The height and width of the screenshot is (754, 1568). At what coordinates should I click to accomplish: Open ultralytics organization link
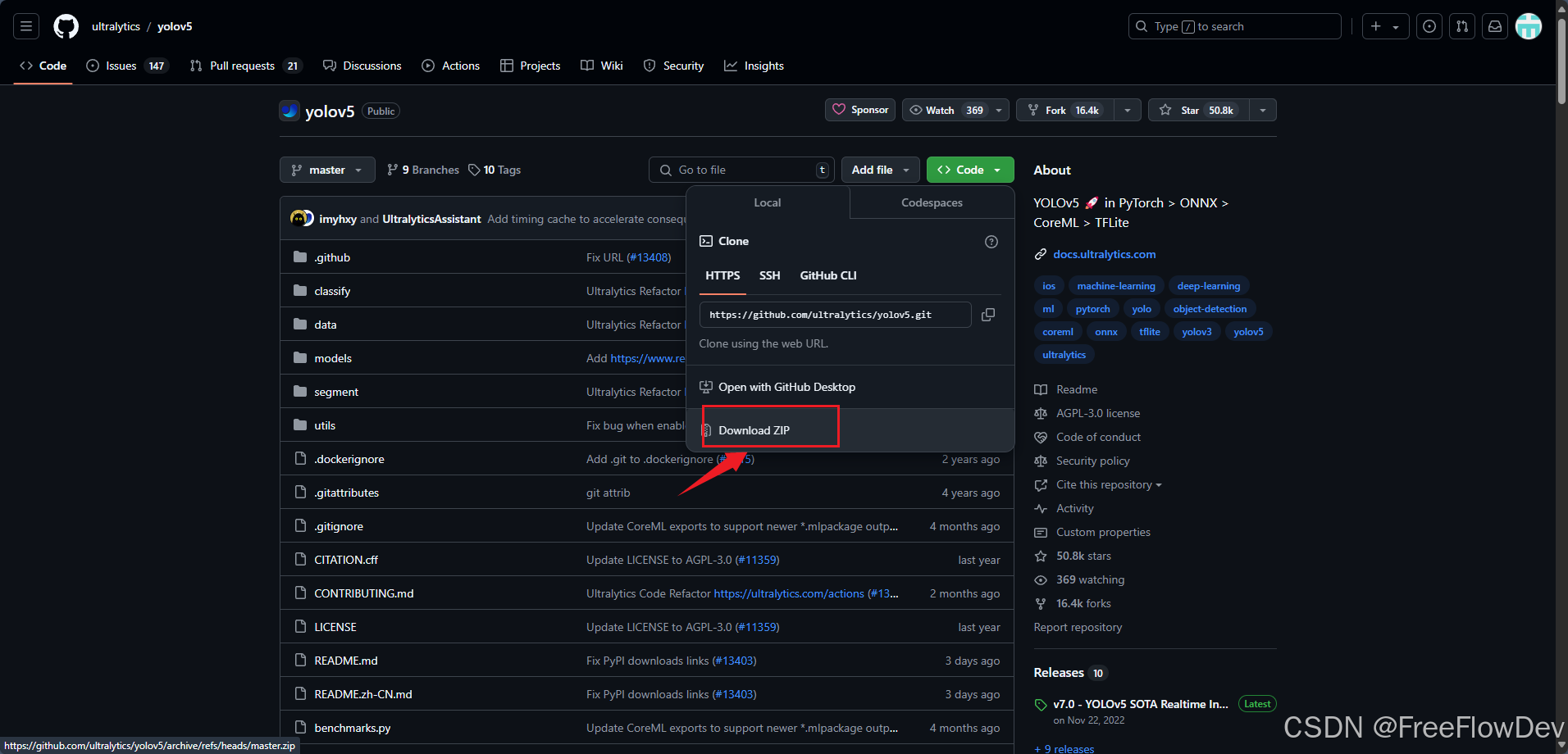click(116, 26)
